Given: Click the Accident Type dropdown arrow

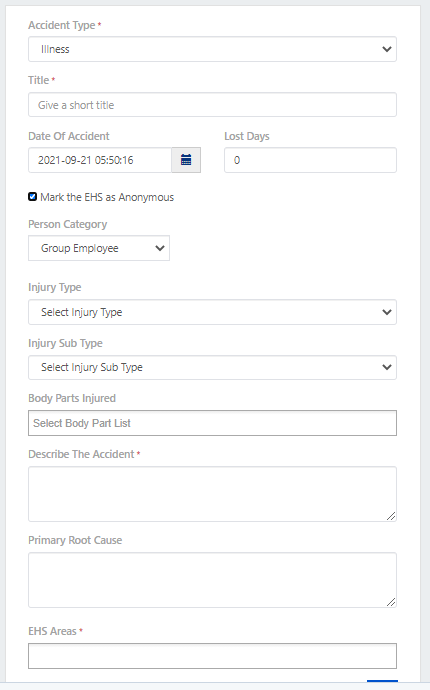Looking at the screenshot, I should pos(387,49).
